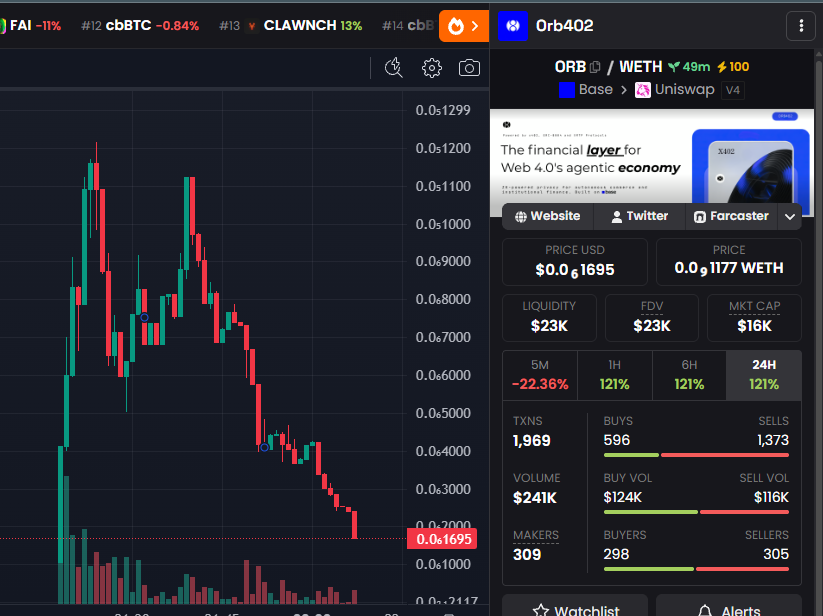Click the PRICE USD $0.0₆1695 box
The image size is (823, 616).
[x=575, y=262]
